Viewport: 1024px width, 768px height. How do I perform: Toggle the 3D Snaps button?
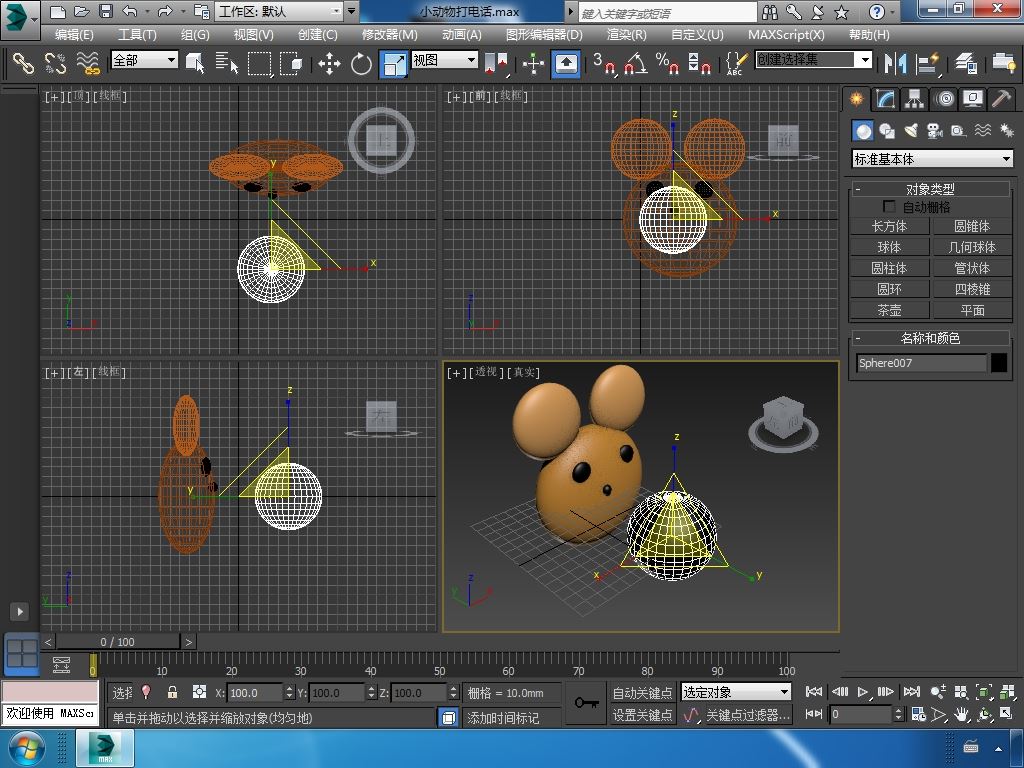[x=604, y=63]
